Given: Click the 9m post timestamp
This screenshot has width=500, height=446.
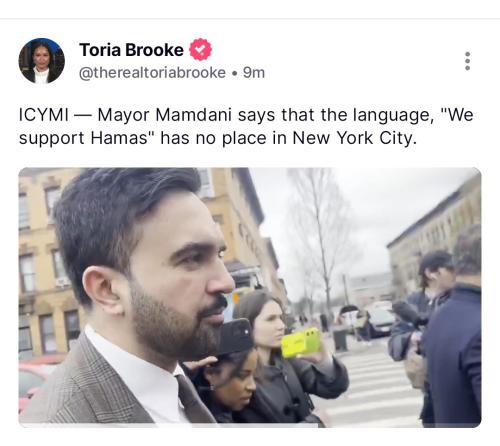Looking at the screenshot, I should [254, 73].
